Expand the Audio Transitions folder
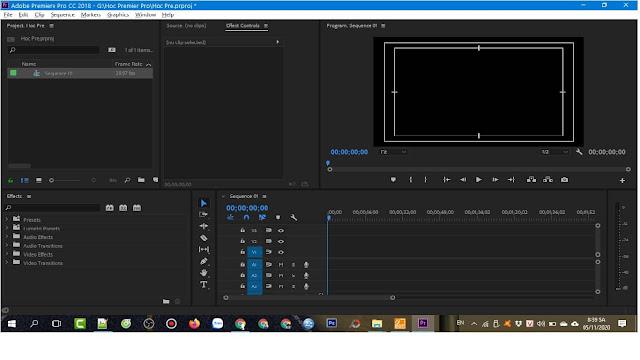The width and height of the screenshot is (640, 360). click(x=7, y=246)
